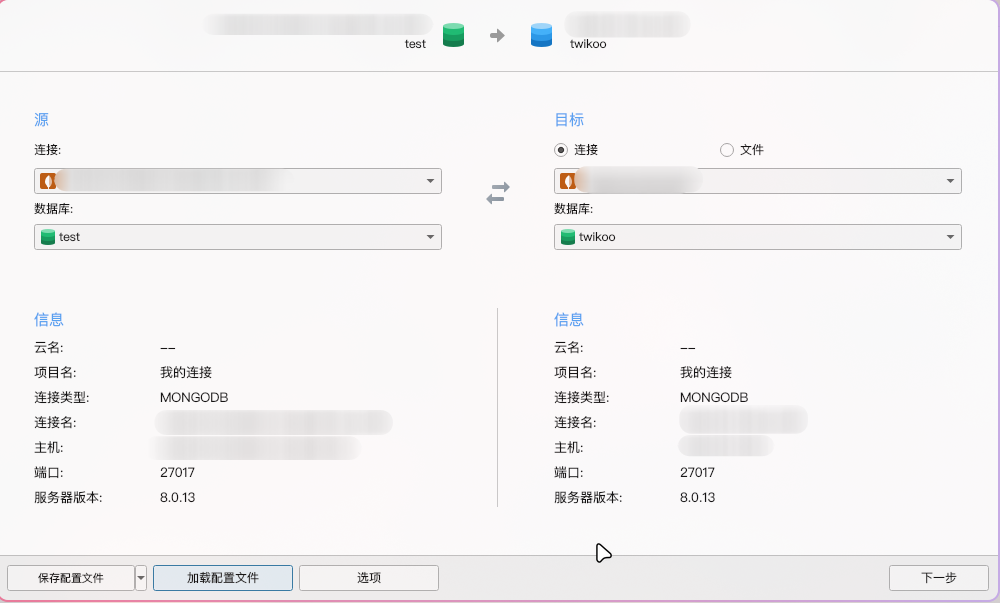Select the 连接 radio button for target

(561, 150)
